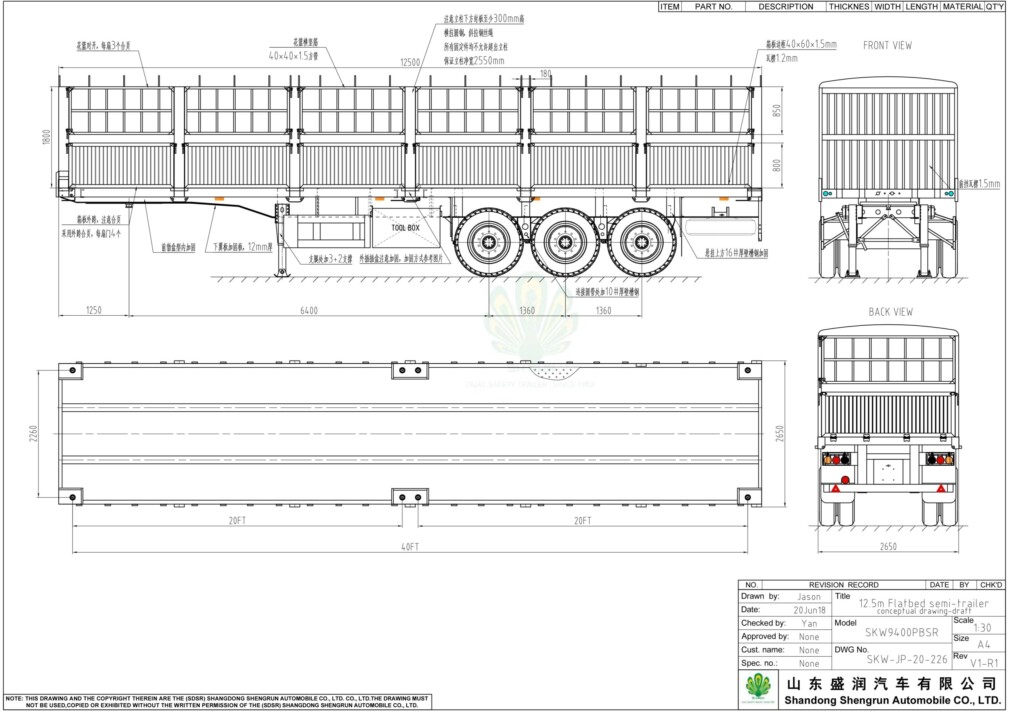Click the TOOL BOX label on trailer
The width and height of the screenshot is (1024, 711).
(405, 228)
